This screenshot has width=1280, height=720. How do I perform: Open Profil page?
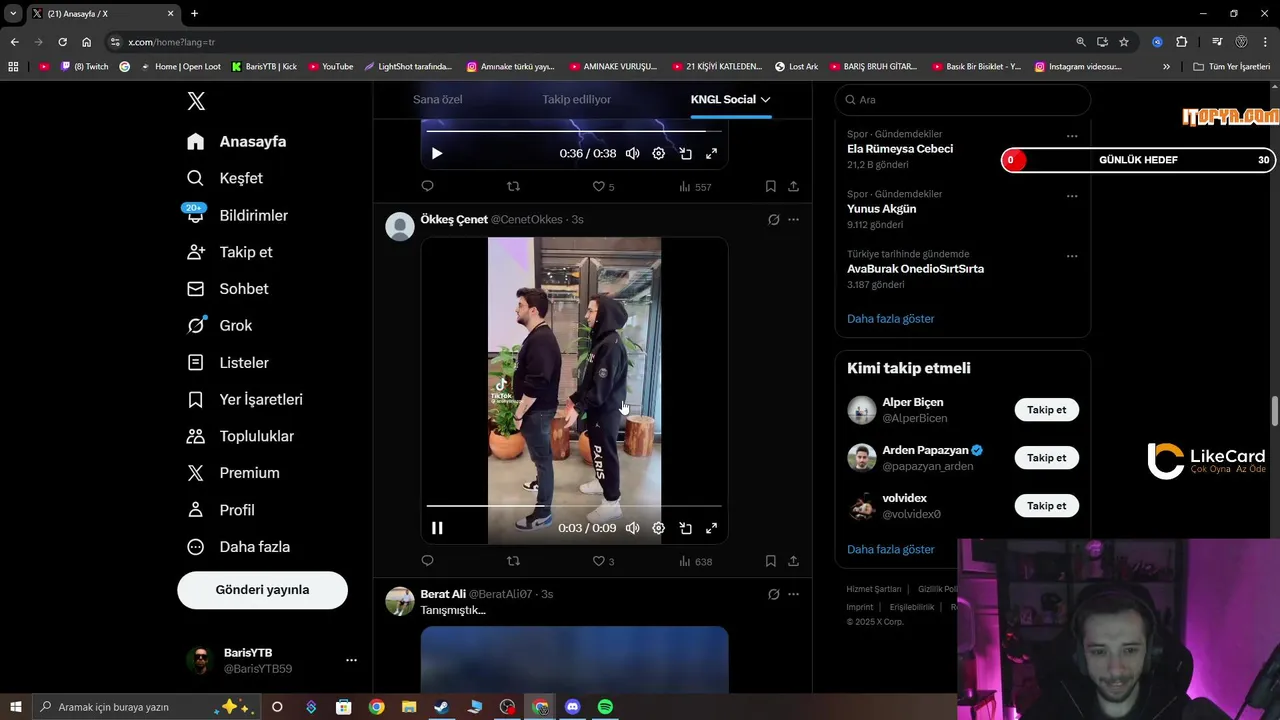click(221, 510)
